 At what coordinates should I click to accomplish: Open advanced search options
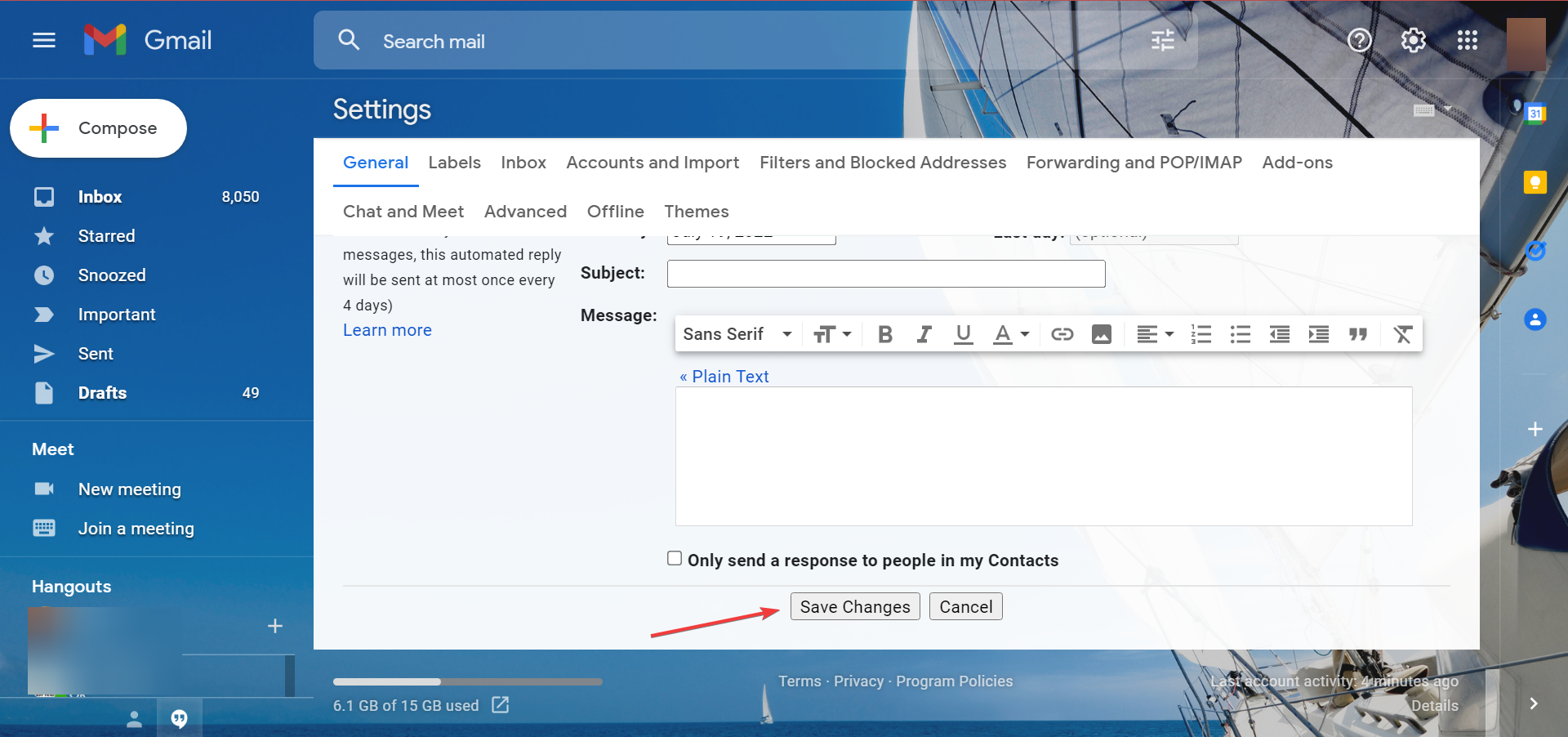(x=1162, y=40)
